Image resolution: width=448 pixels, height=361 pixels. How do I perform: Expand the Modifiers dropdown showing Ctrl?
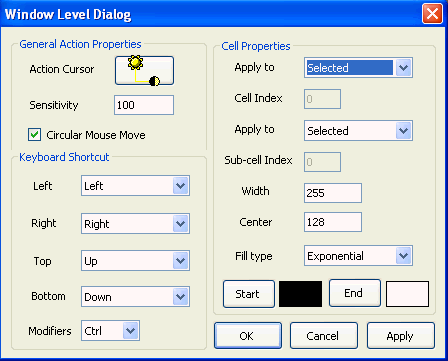(x=110, y=331)
